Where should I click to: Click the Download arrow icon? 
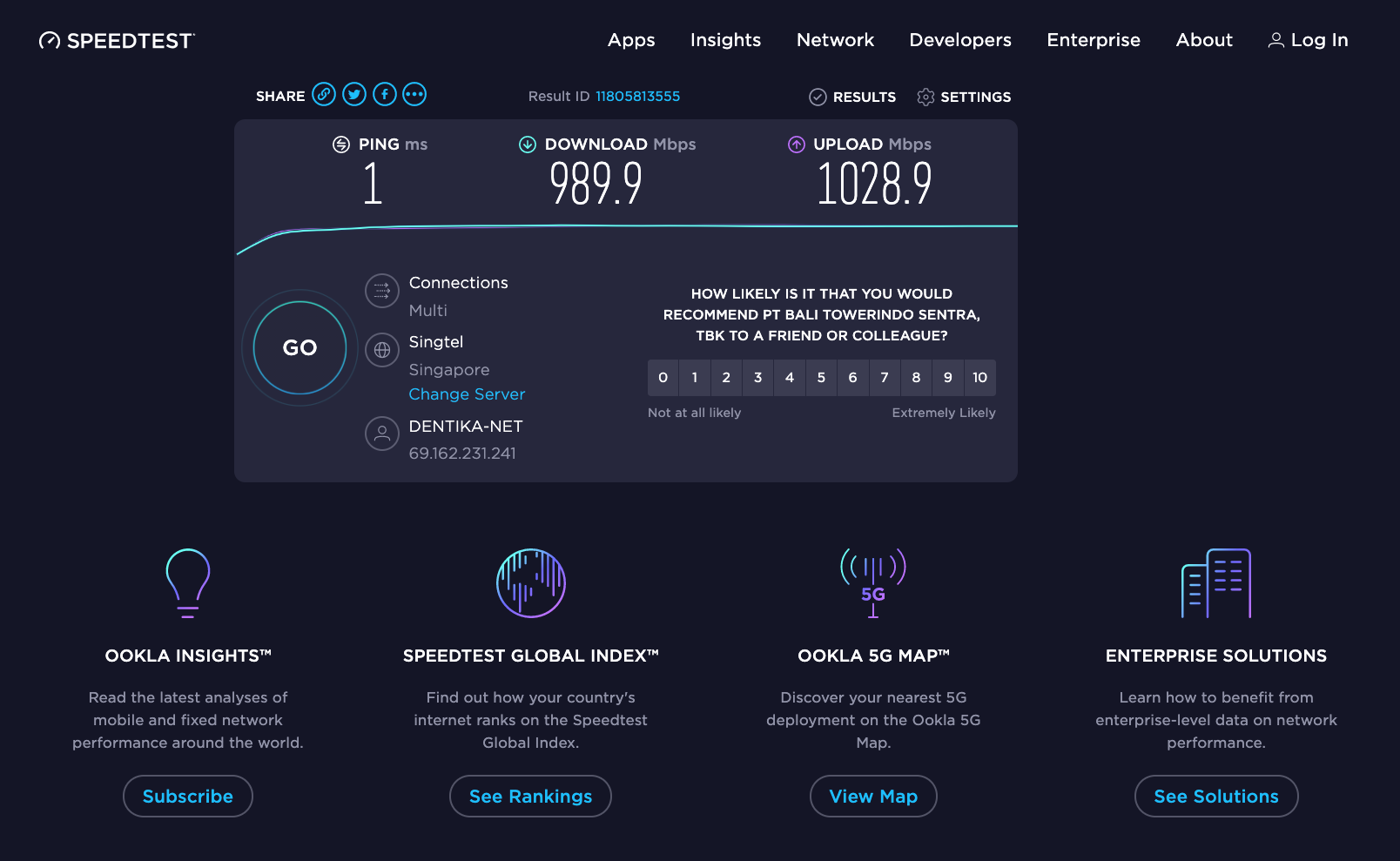click(528, 145)
